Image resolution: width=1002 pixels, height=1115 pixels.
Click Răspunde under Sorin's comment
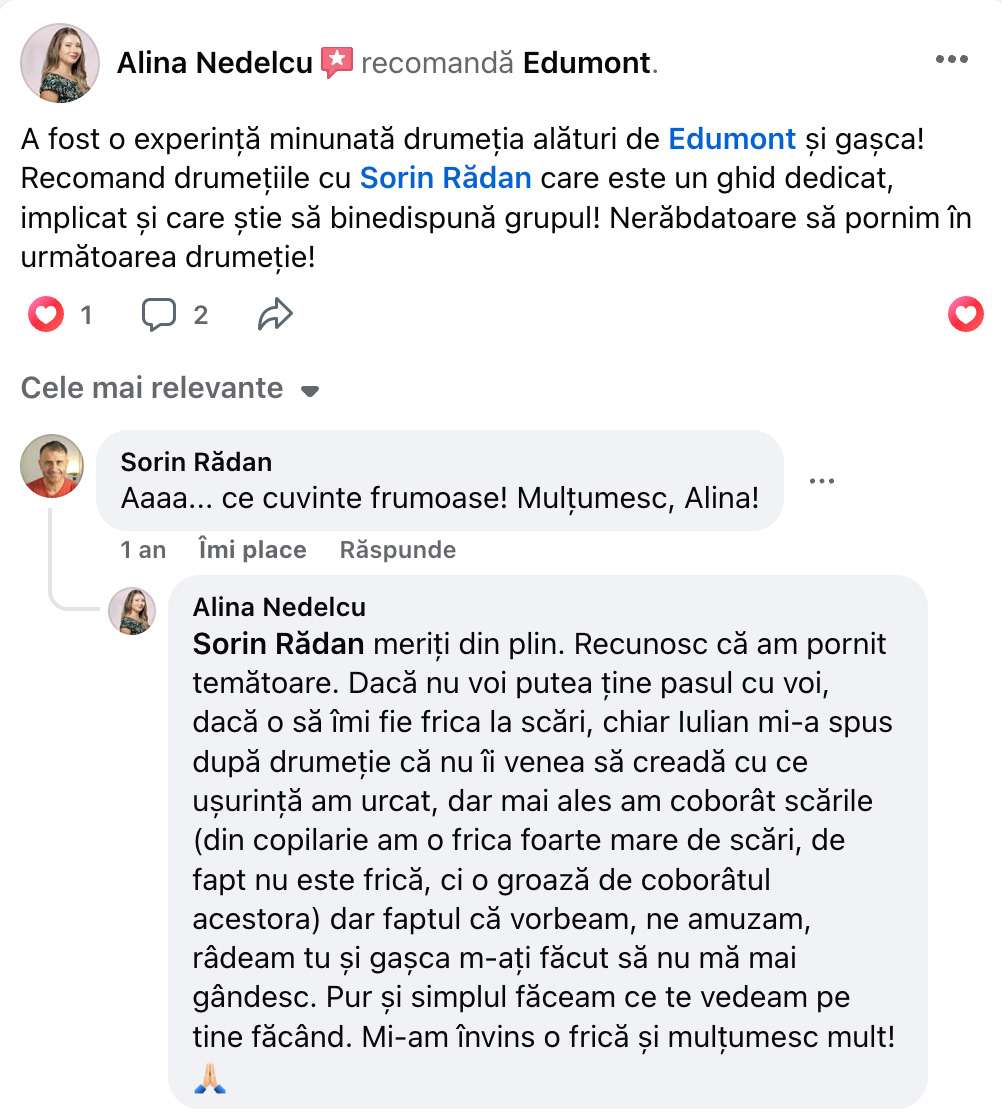coord(397,549)
